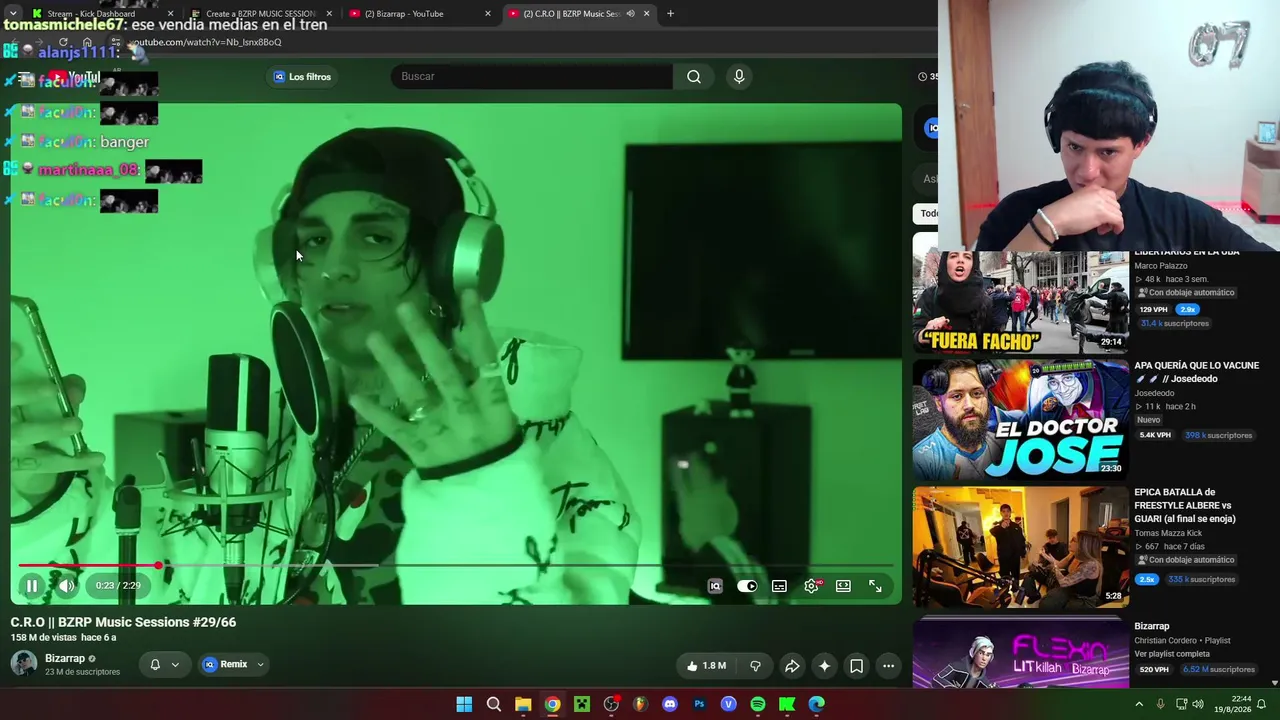Share the video

pyautogui.click(x=792, y=665)
